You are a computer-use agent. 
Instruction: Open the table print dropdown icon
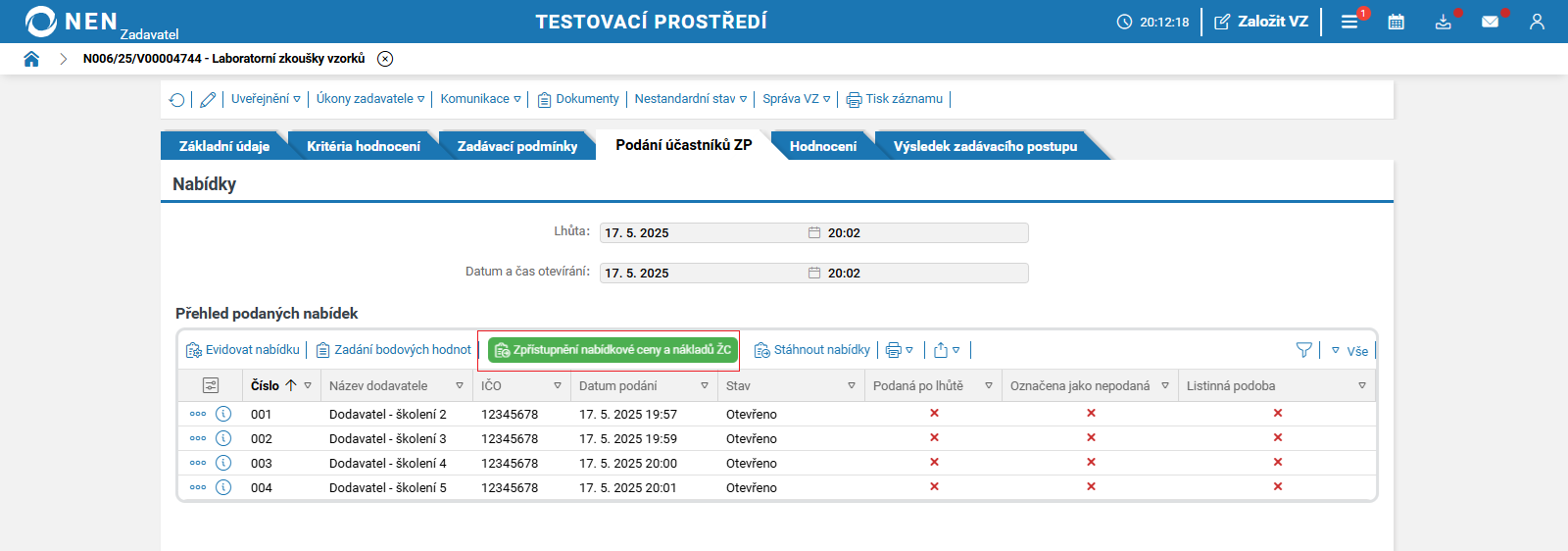click(x=900, y=350)
